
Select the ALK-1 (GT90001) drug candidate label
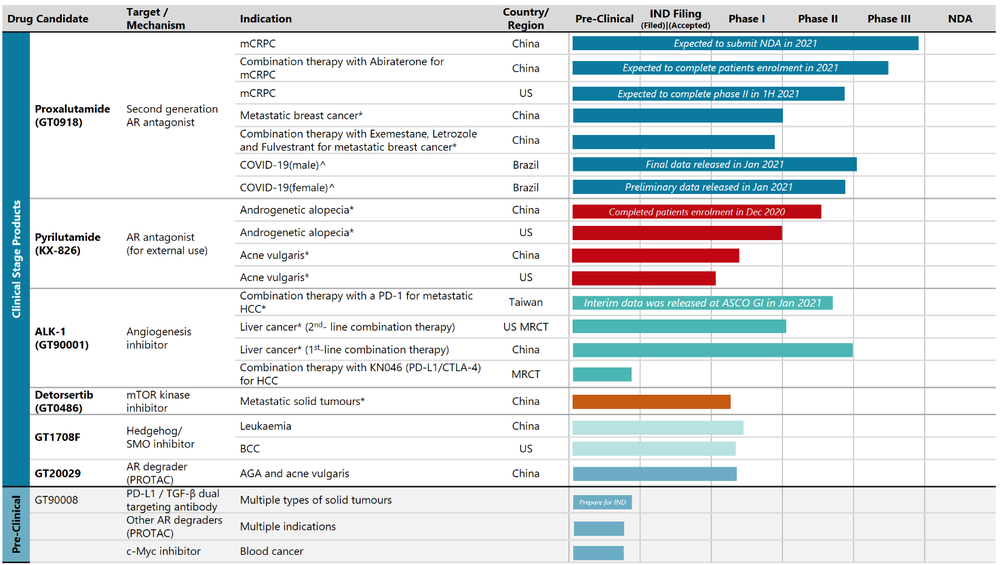click(x=63, y=338)
